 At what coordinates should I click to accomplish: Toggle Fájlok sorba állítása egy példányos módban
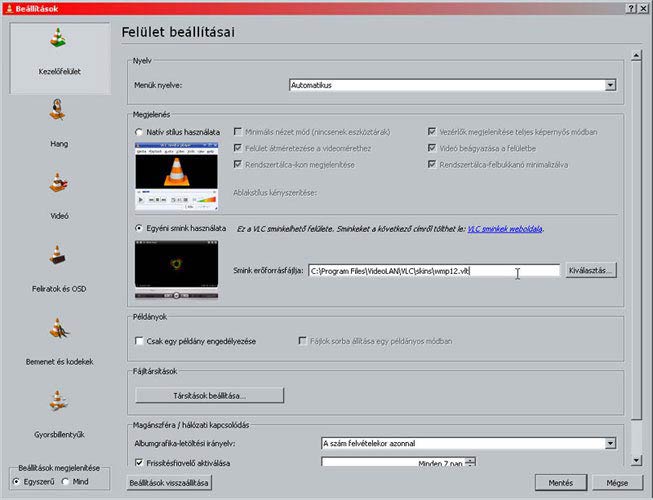tap(302, 341)
